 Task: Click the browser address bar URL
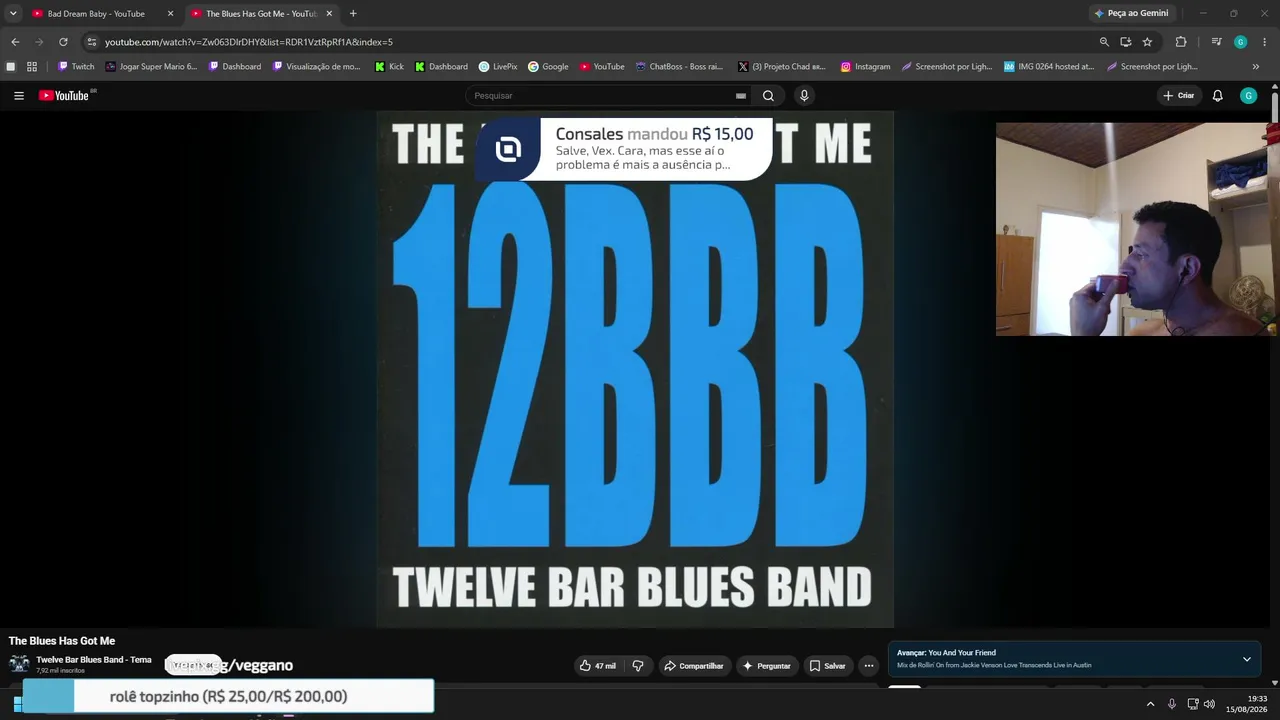pyautogui.click(x=249, y=42)
